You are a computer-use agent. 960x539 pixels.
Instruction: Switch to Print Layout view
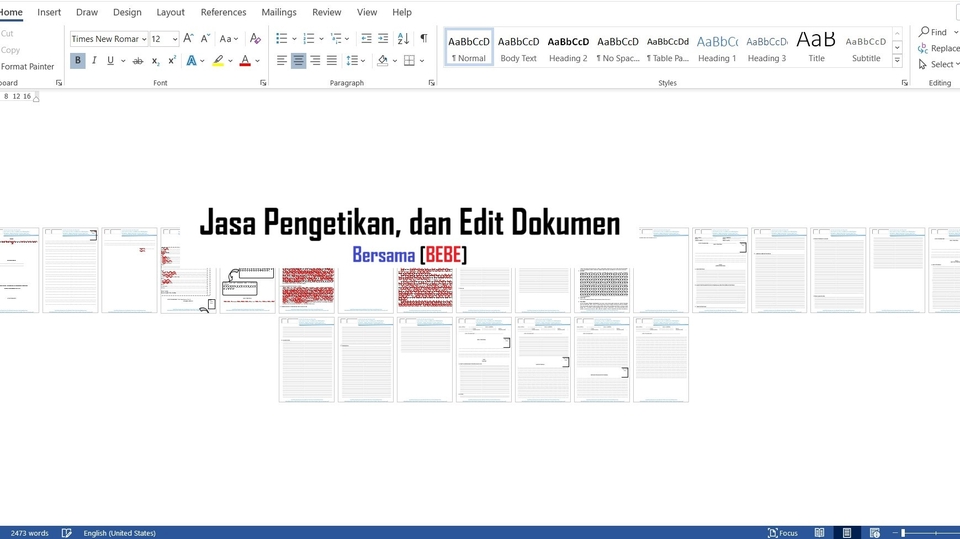point(847,533)
